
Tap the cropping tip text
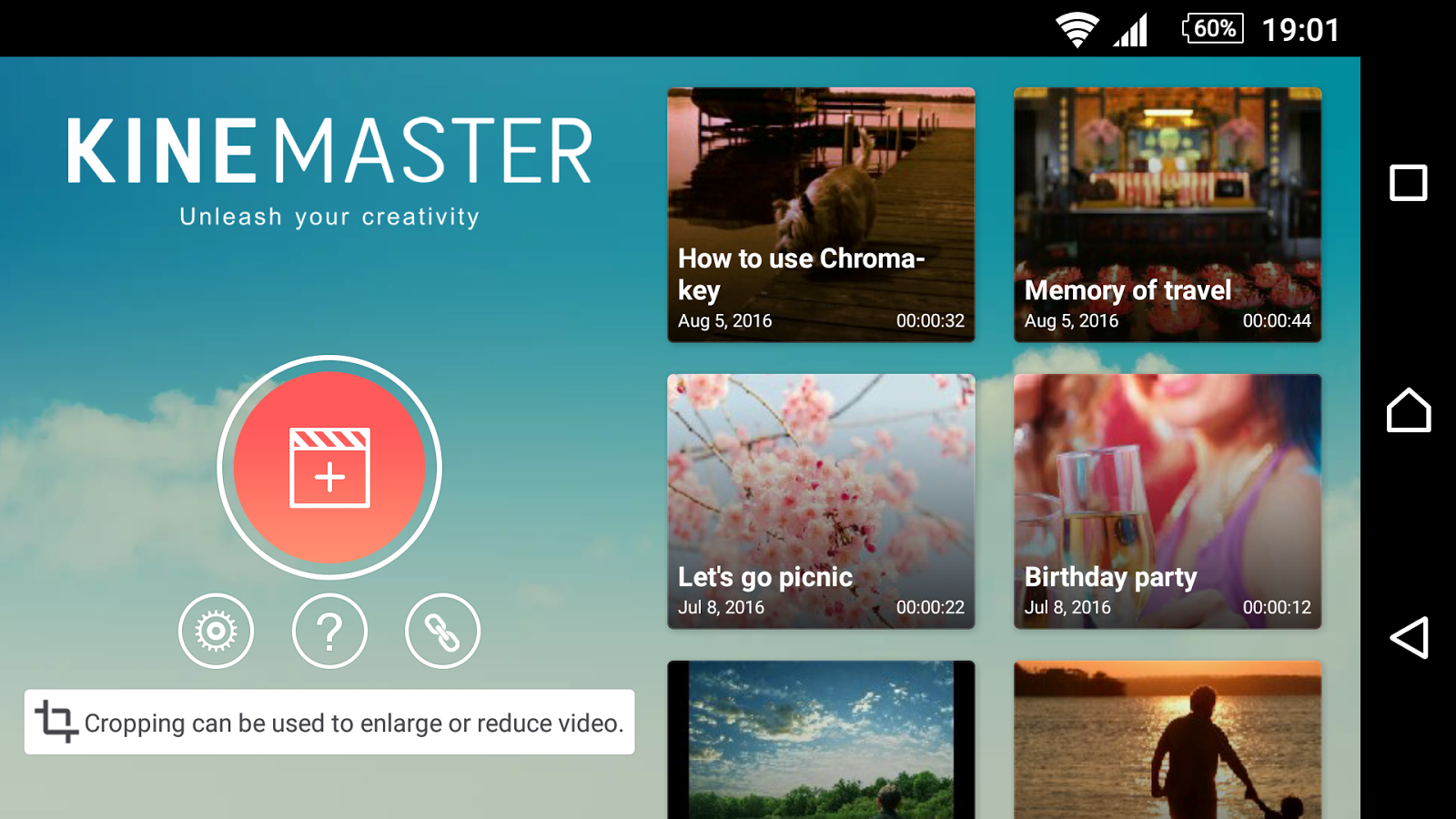point(354,723)
